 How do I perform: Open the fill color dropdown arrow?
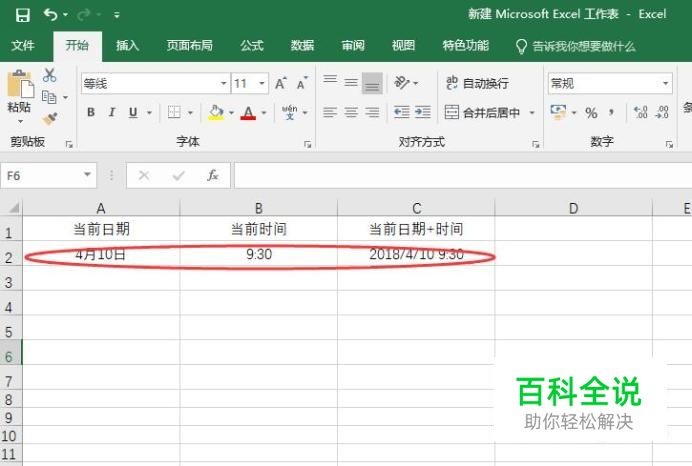(231, 113)
